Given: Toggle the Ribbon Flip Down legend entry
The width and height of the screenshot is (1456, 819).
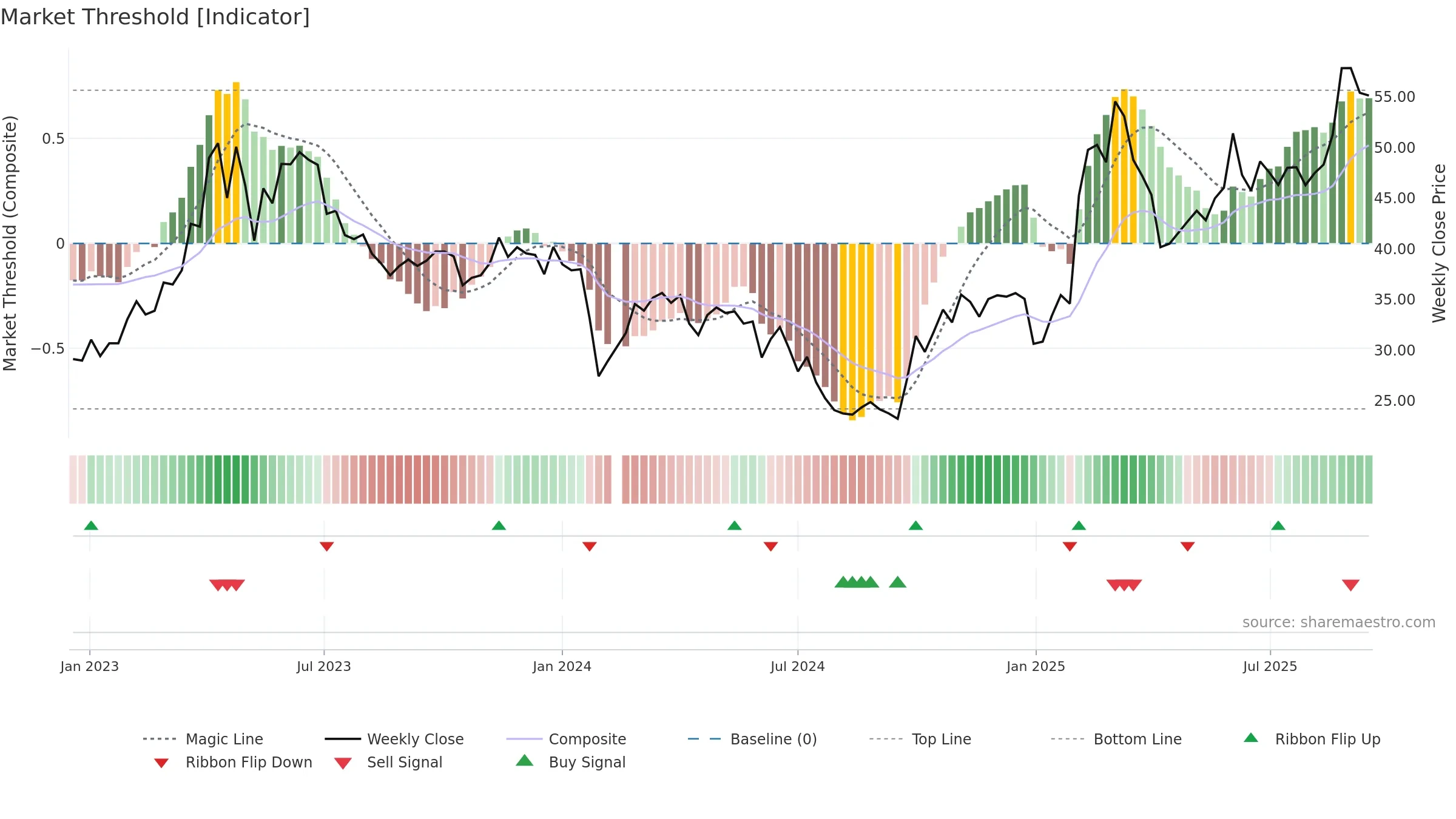Looking at the screenshot, I should [x=232, y=762].
